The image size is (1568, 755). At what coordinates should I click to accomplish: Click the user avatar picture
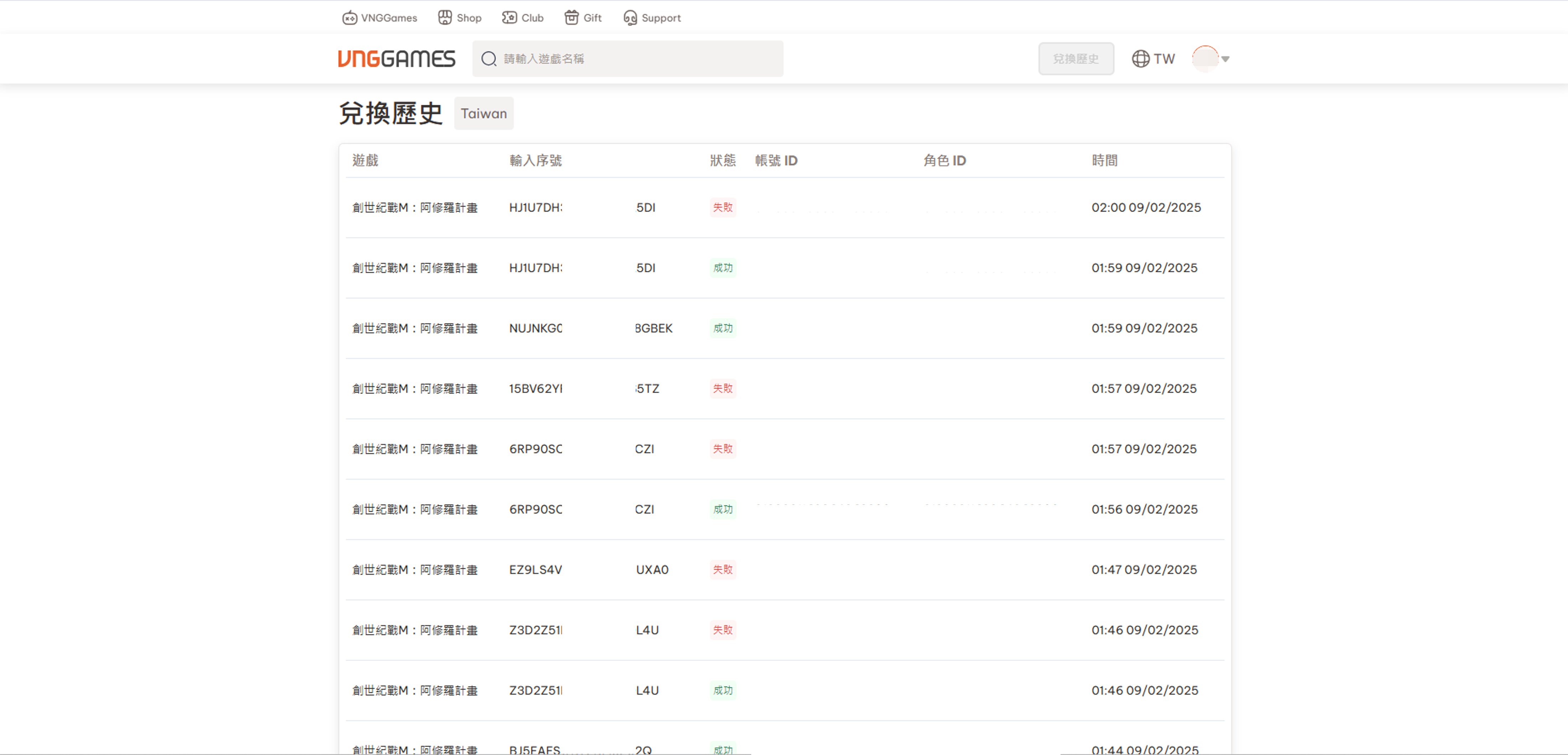(x=1205, y=58)
